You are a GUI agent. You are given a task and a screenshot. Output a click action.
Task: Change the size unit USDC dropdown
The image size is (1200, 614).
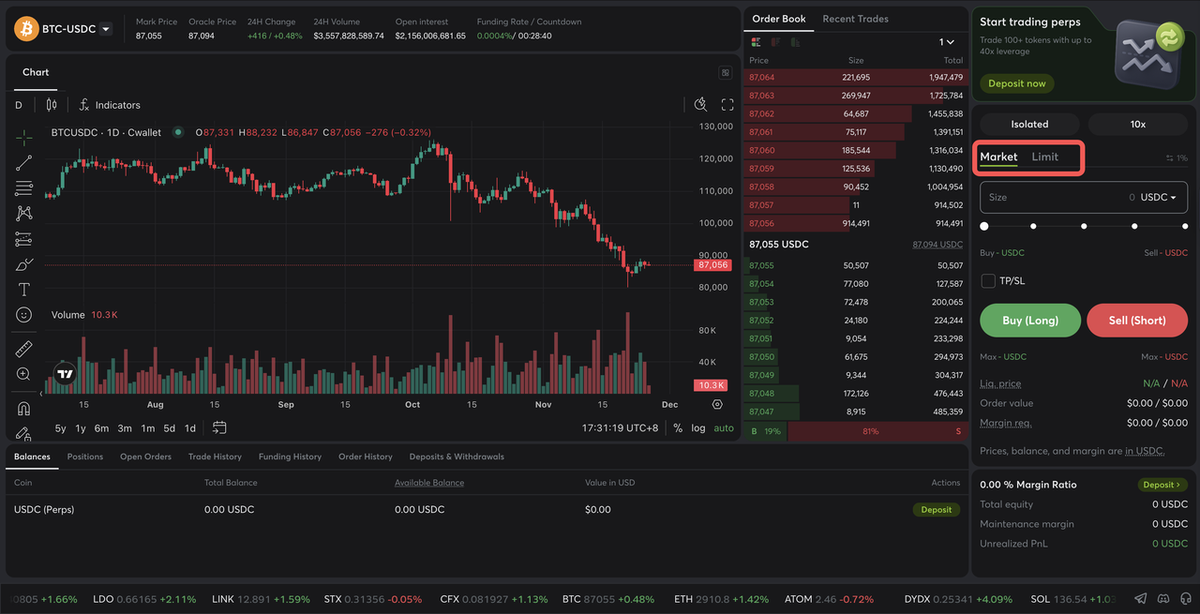point(1158,197)
